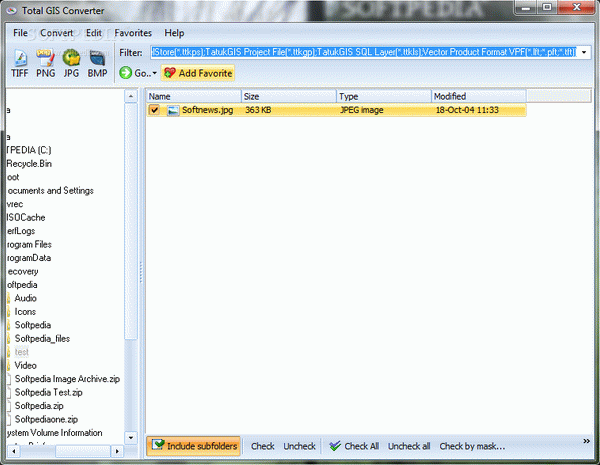This screenshot has width=600, height=465.
Task: Open the Convert menu
Action: coord(56,33)
